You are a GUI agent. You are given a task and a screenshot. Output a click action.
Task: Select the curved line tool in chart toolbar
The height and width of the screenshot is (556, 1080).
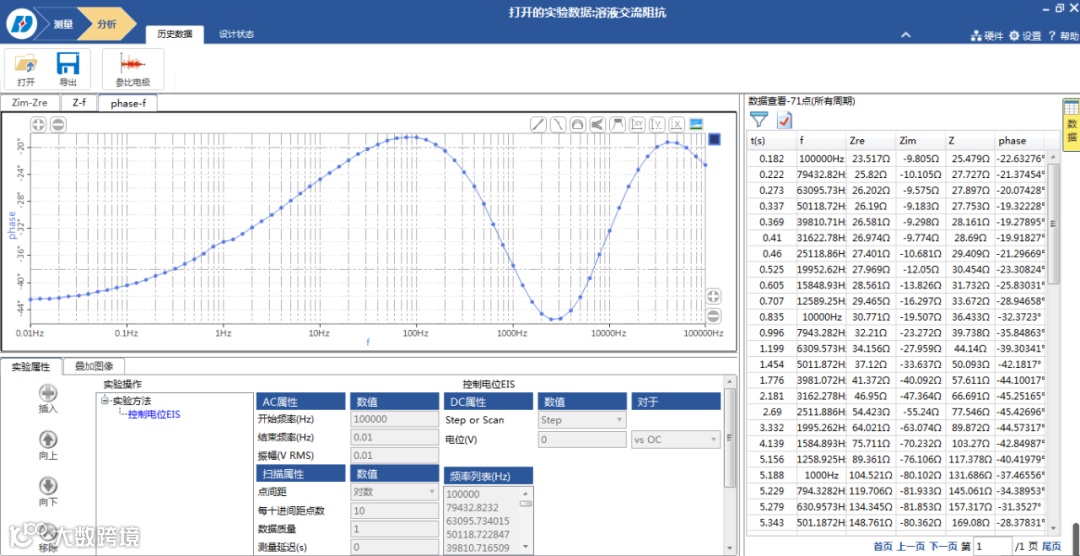click(558, 124)
